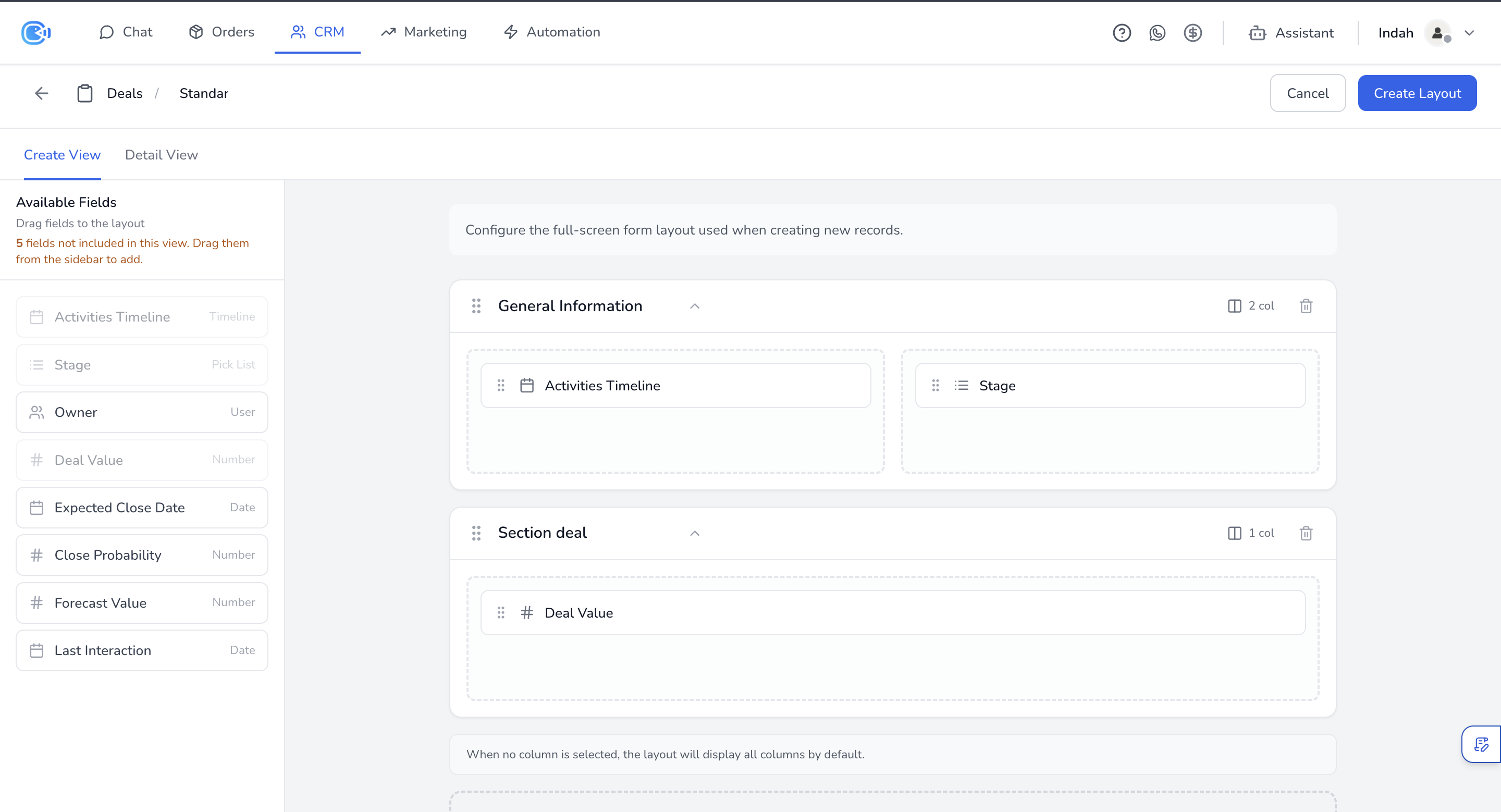Toggle Section deal 1 col layout

click(1250, 533)
